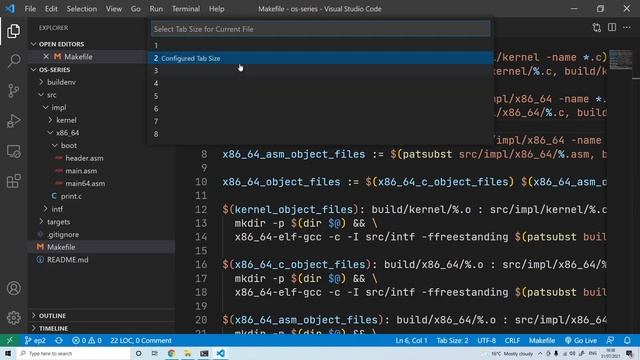640x360 pixels.
Task: Open the Source Control view icon
Action: point(13,91)
